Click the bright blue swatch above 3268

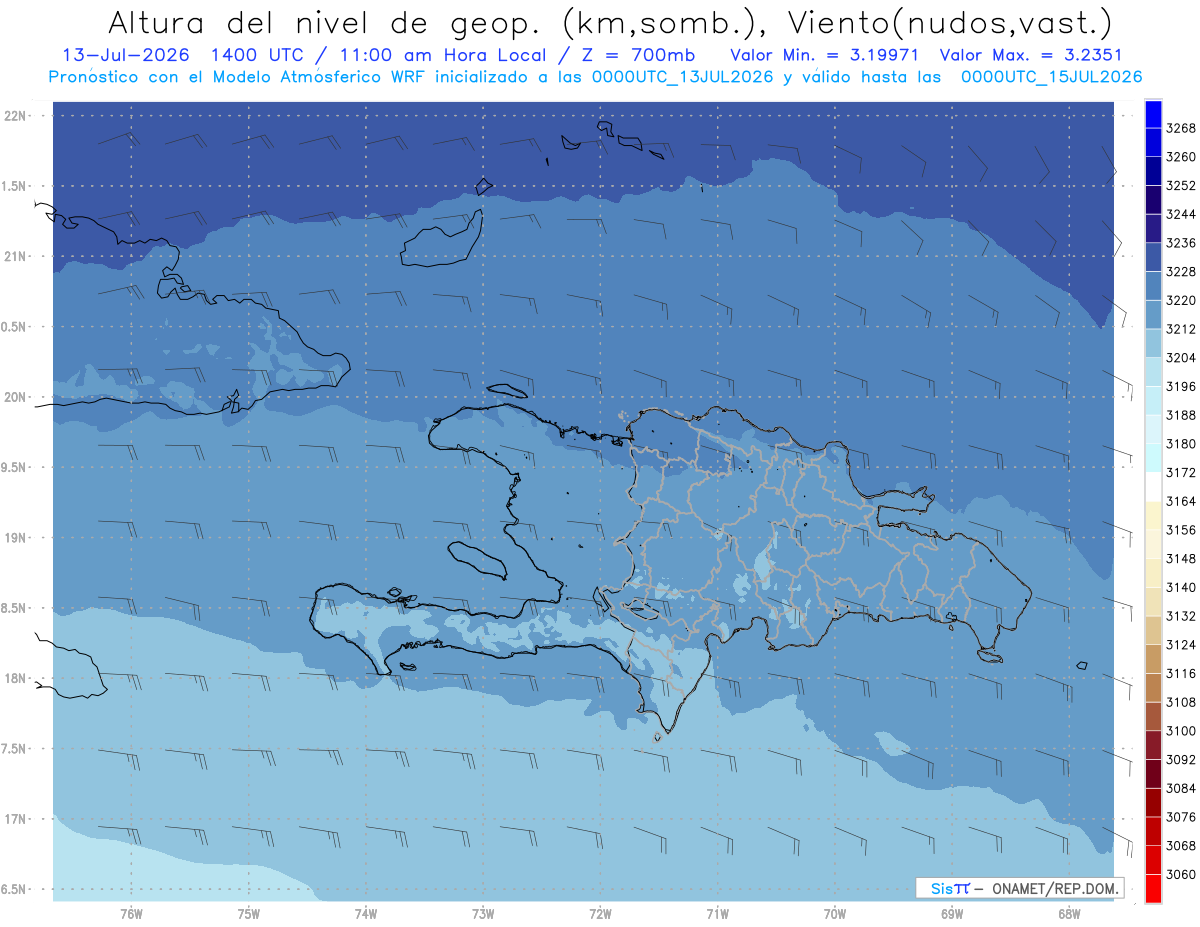click(x=1152, y=114)
